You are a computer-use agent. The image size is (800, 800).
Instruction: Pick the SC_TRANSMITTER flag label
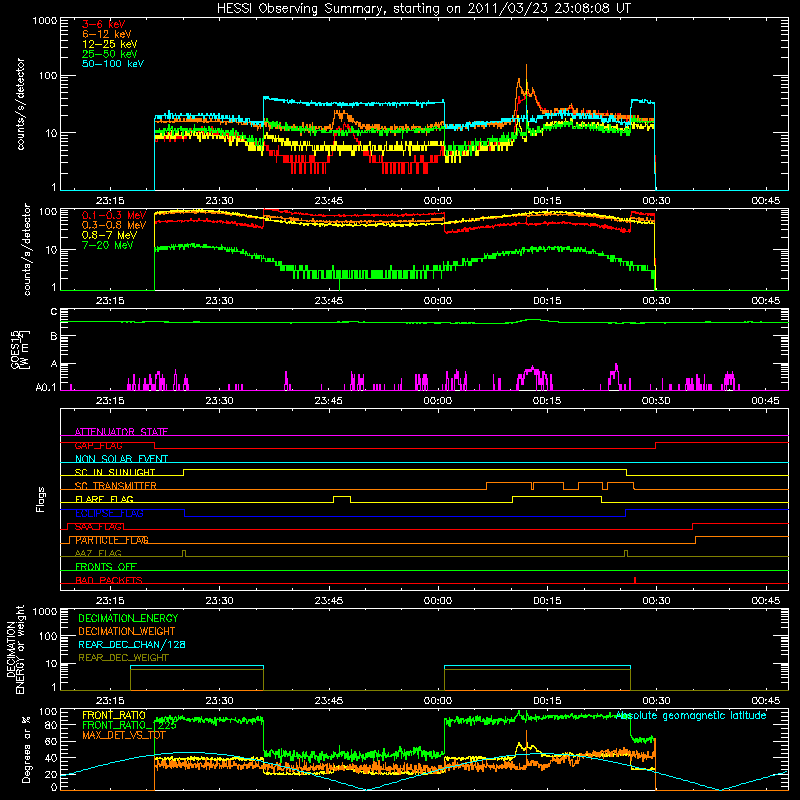pos(115,485)
